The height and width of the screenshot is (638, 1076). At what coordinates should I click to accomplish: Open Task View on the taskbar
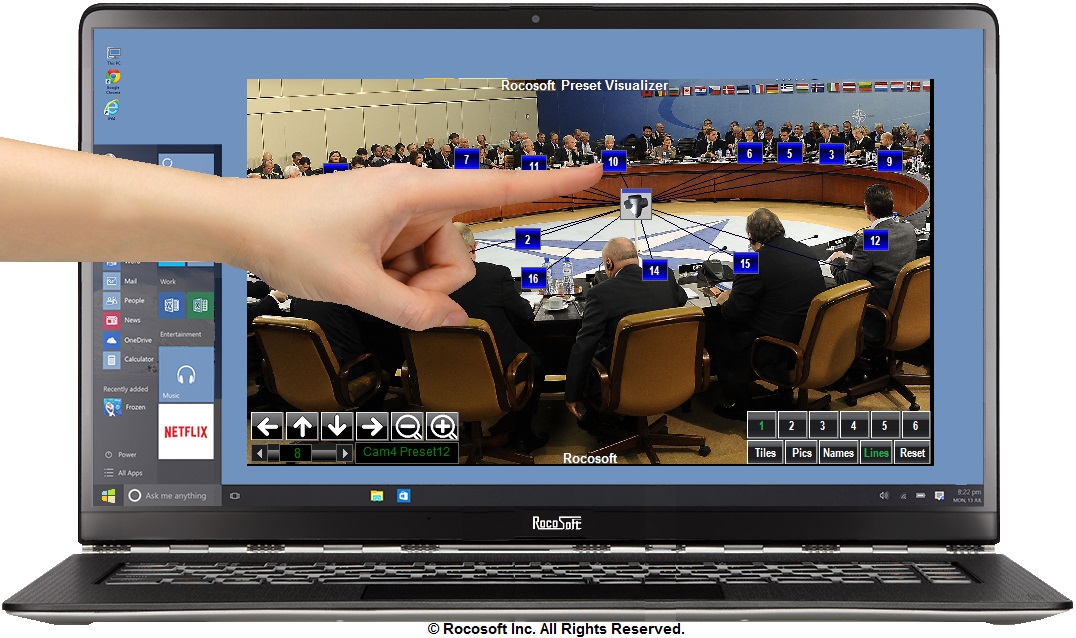click(x=235, y=495)
